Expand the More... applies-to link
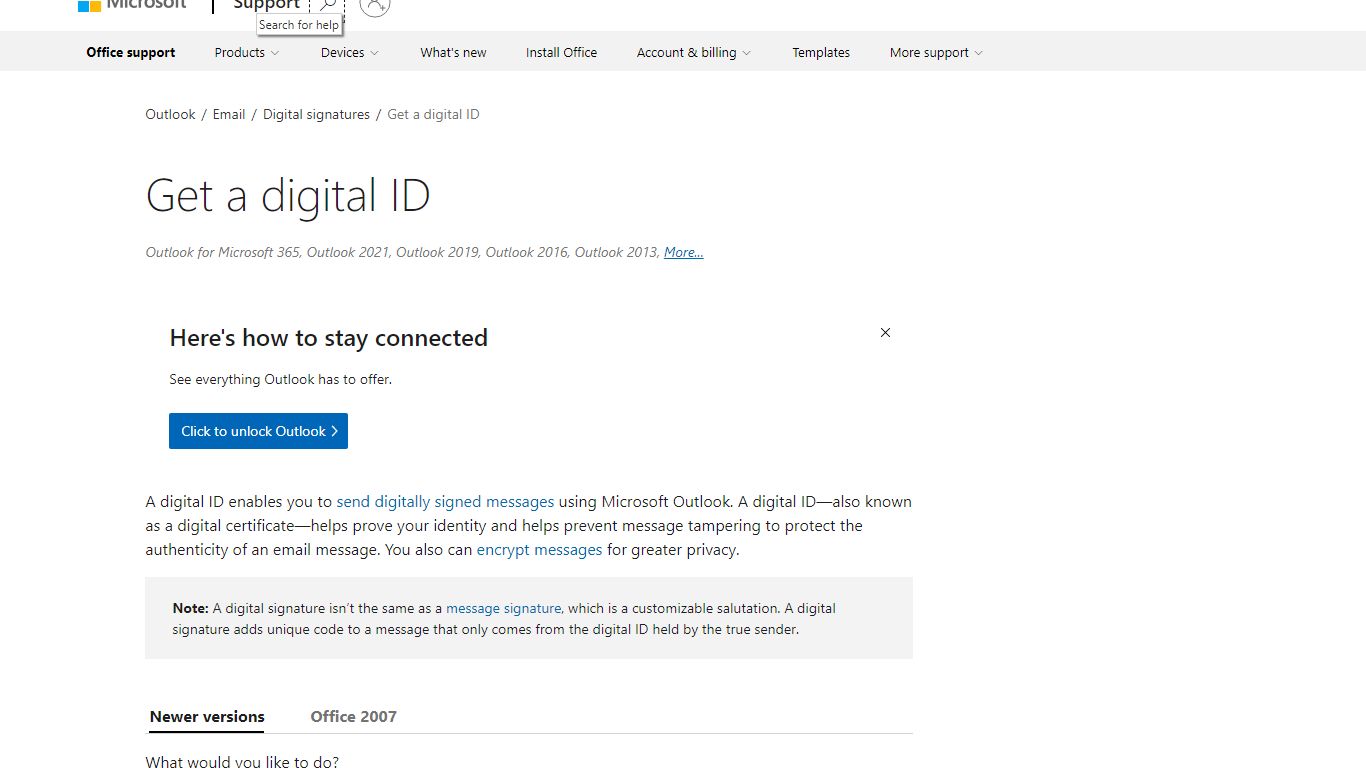This screenshot has width=1366, height=768. tap(683, 252)
